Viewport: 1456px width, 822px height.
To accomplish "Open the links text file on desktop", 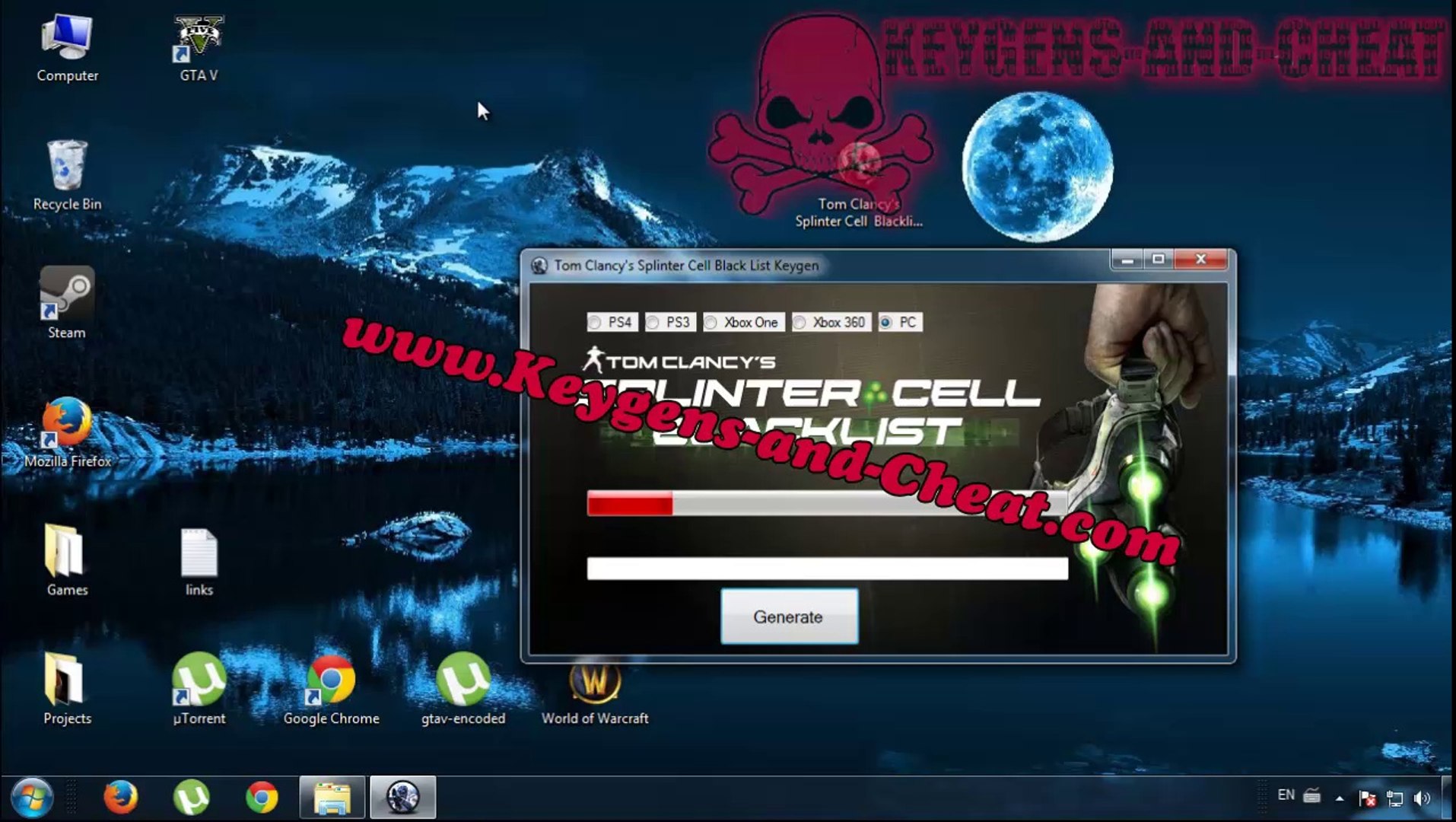I will pos(199,562).
